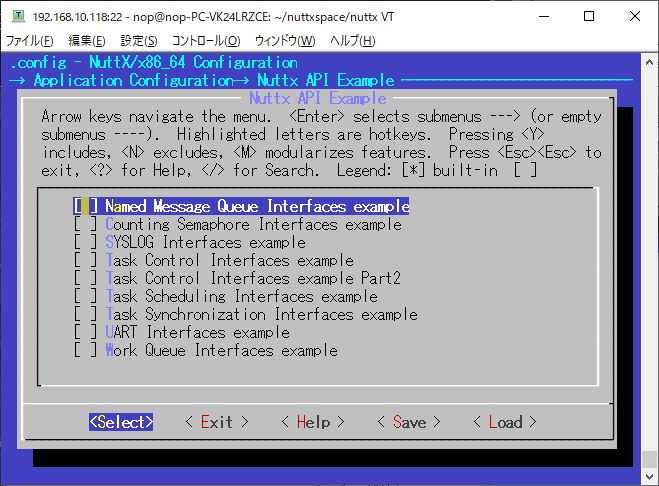
Task: Open the ヘルプ(H) menu
Action: [x=352, y=41]
